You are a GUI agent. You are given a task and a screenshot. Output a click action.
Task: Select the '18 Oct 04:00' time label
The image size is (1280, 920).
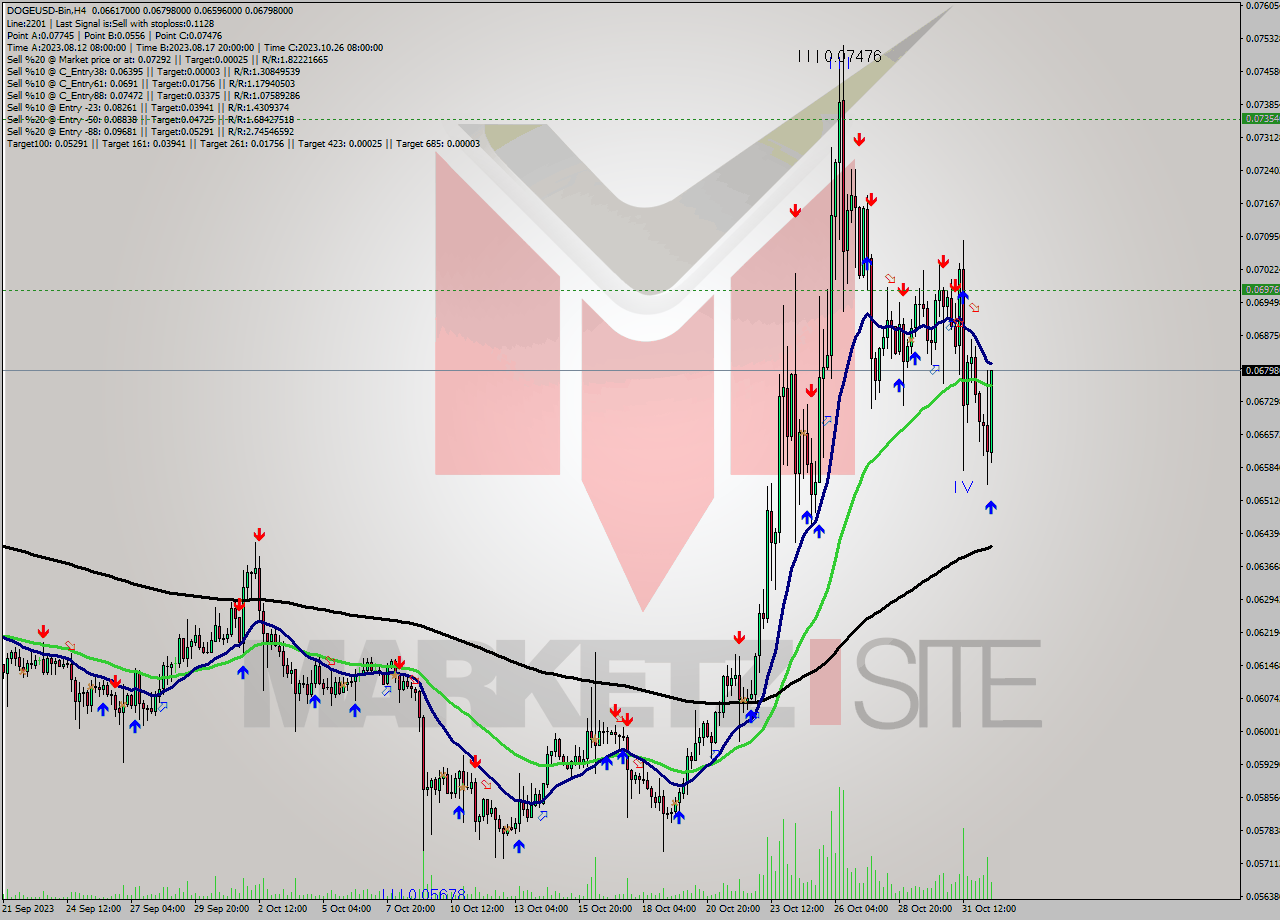pos(670,909)
